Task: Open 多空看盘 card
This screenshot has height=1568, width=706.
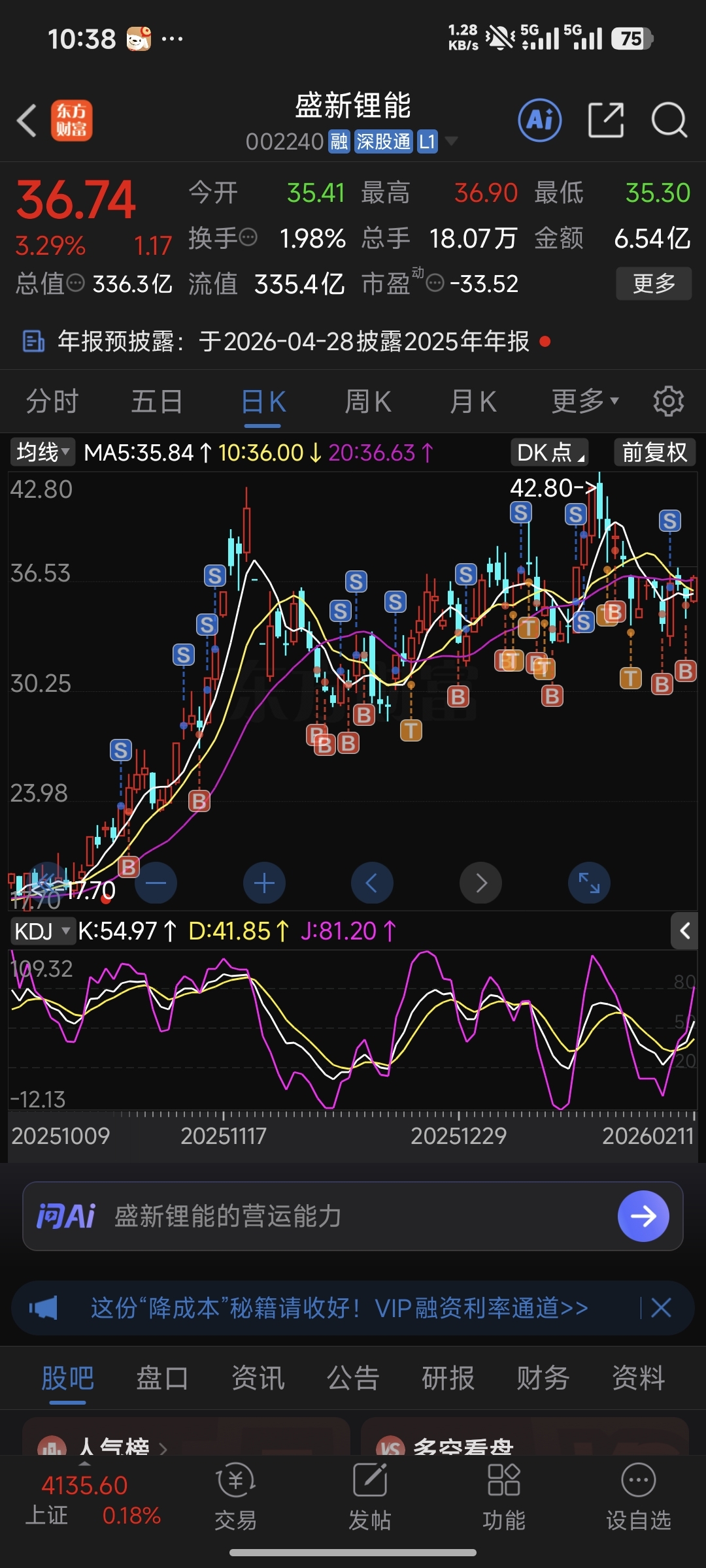Action: (525, 1436)
